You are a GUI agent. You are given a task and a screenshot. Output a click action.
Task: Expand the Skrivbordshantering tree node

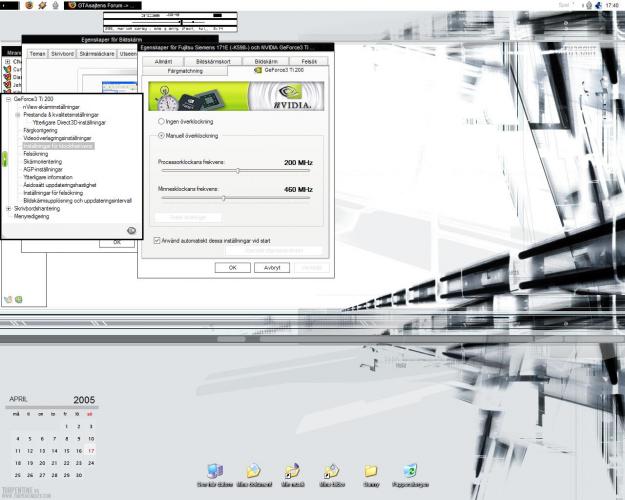(9, 209)
